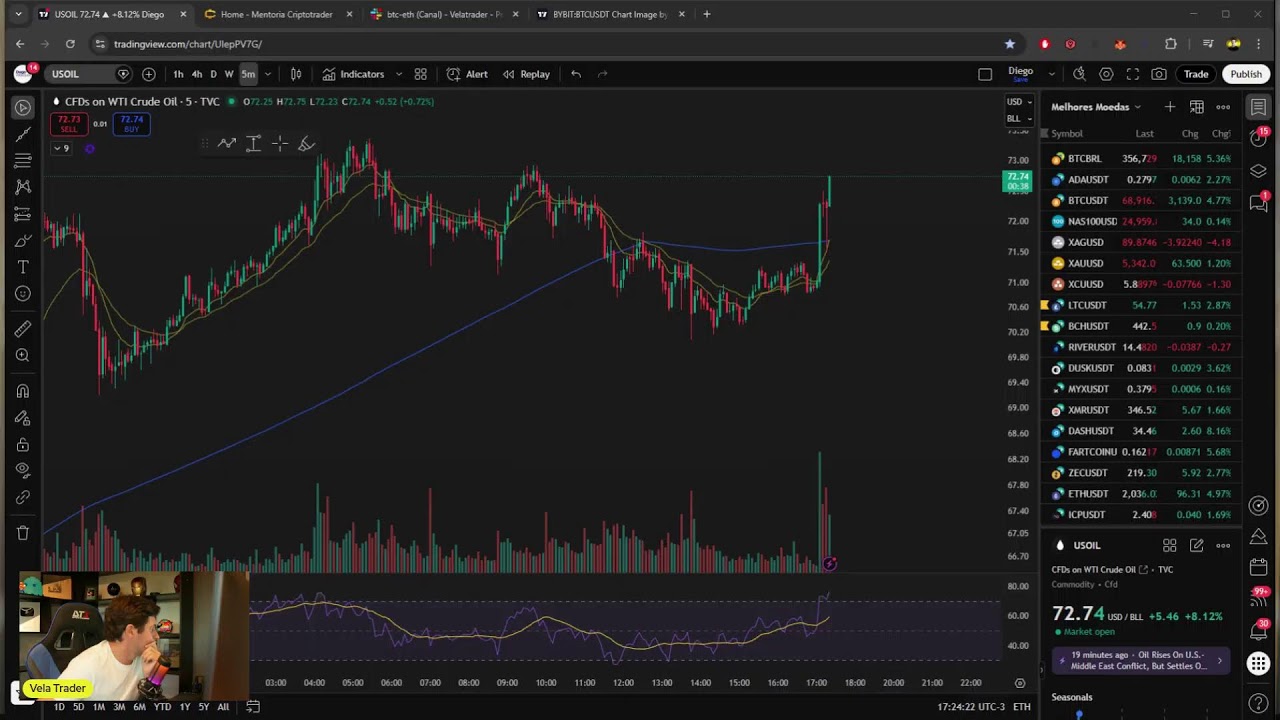
Task: Expand favorite indicators dropdown arrow
Action: point(398,74)
